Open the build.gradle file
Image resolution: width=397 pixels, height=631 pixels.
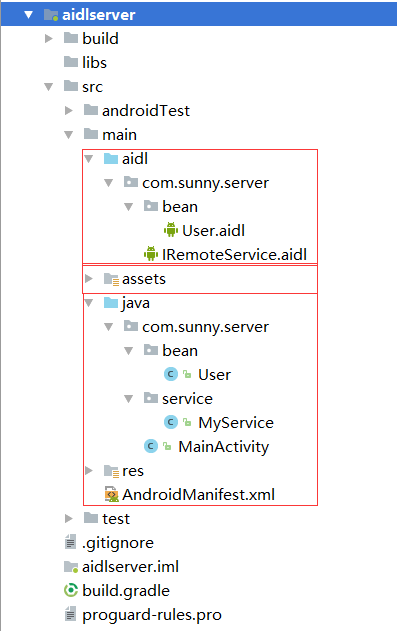(126, 591)
